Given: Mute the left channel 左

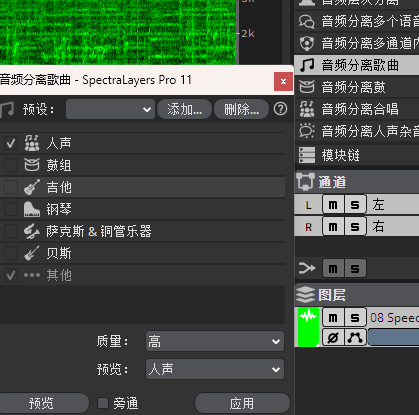Looking at the screenshot, I should pos(333,205).
